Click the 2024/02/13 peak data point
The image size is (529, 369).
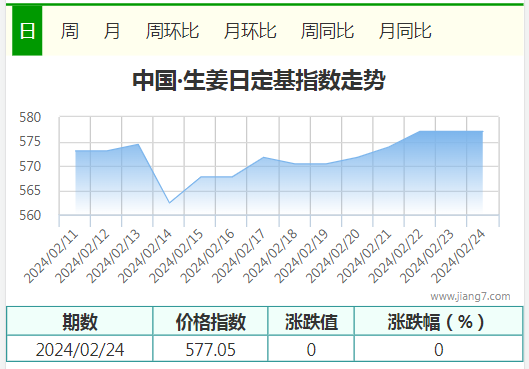pyautogui.click(x=138, y=144)
